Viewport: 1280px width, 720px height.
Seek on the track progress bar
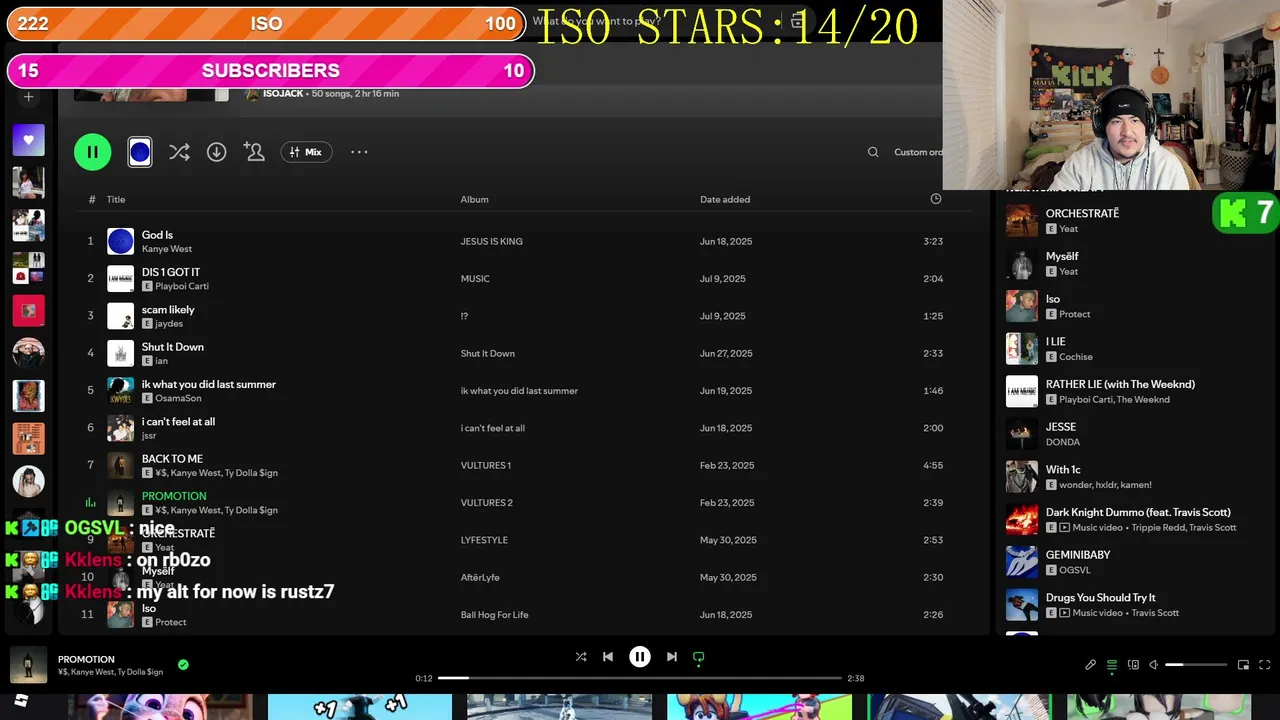(640, 678)
